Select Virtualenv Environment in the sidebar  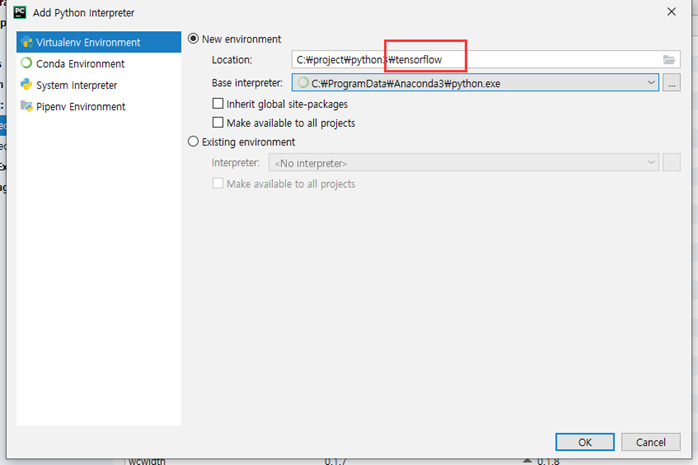point(98,42)
